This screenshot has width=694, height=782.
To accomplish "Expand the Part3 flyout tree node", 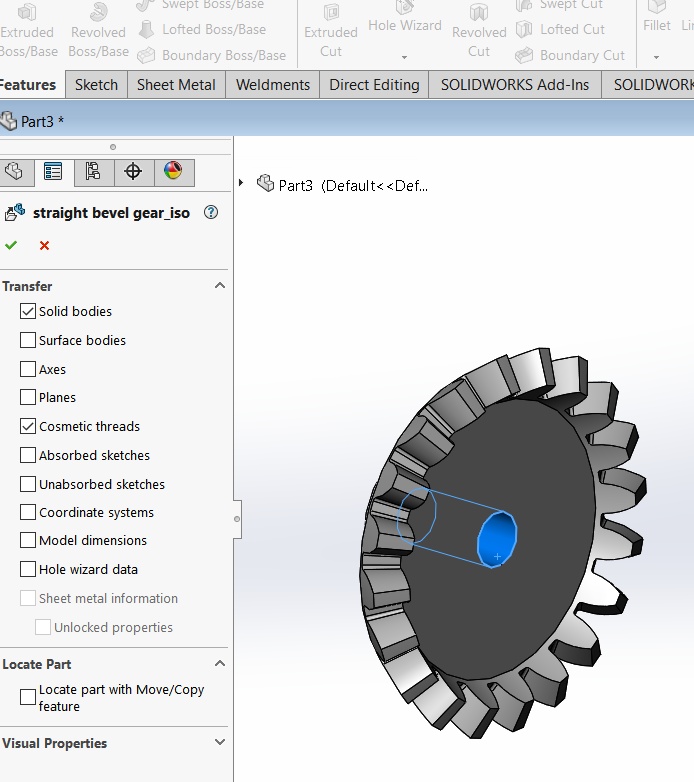I will pos(241,183).
